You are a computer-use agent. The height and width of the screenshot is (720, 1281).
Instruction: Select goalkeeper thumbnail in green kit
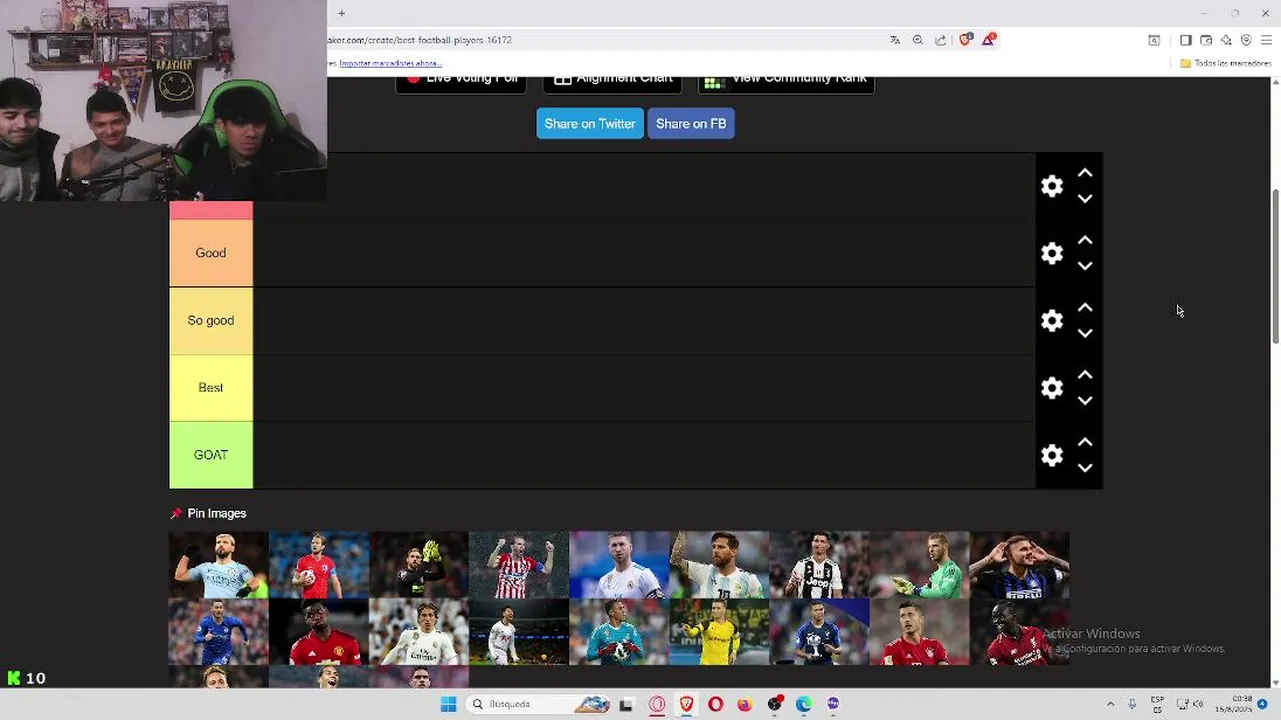919,565
